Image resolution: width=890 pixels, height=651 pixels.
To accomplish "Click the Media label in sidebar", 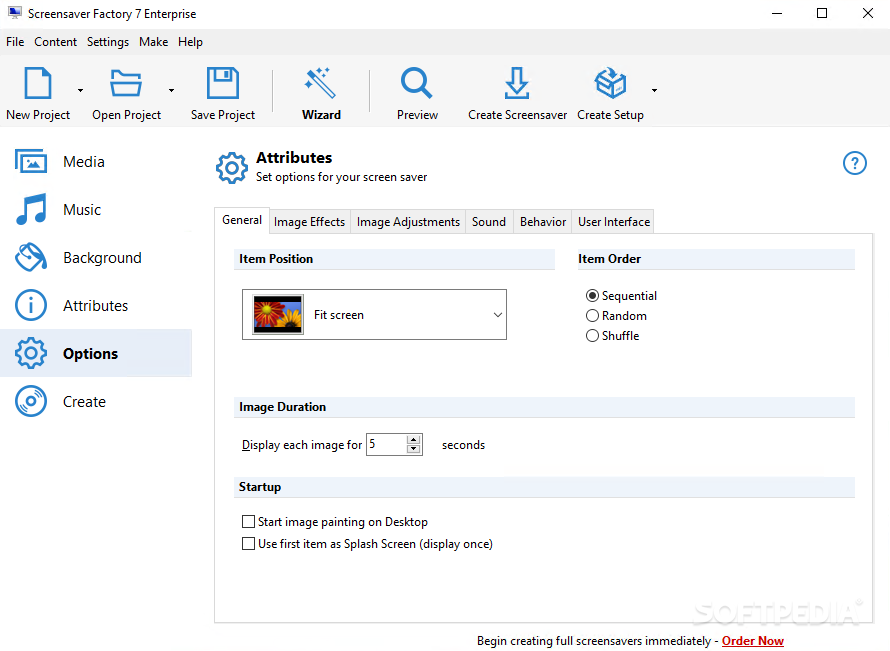I will (x=84, y=162).
